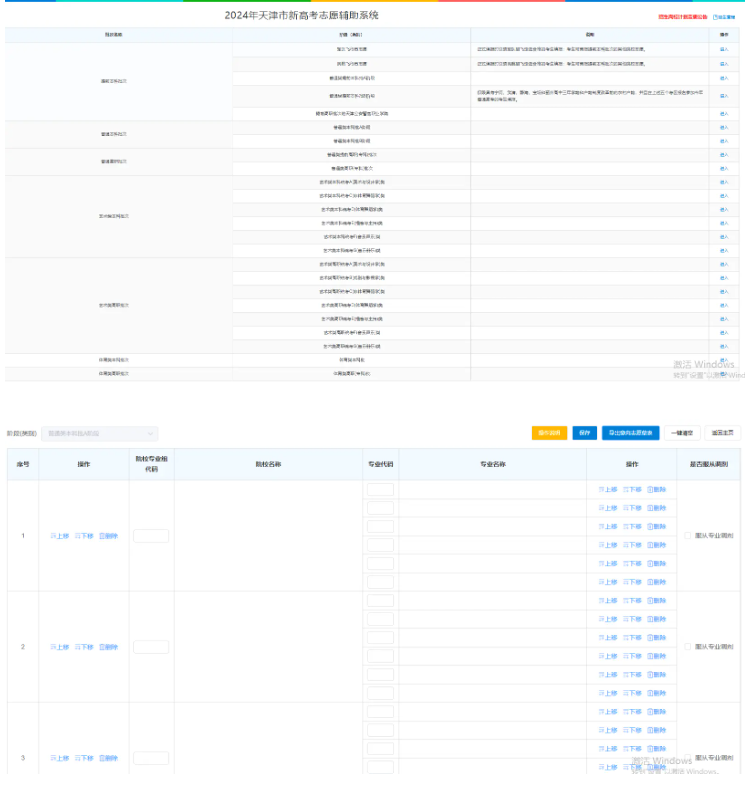Screen dimensions: 745x795
Task: Open the red 招生计划 link at top
Action: 682,17
